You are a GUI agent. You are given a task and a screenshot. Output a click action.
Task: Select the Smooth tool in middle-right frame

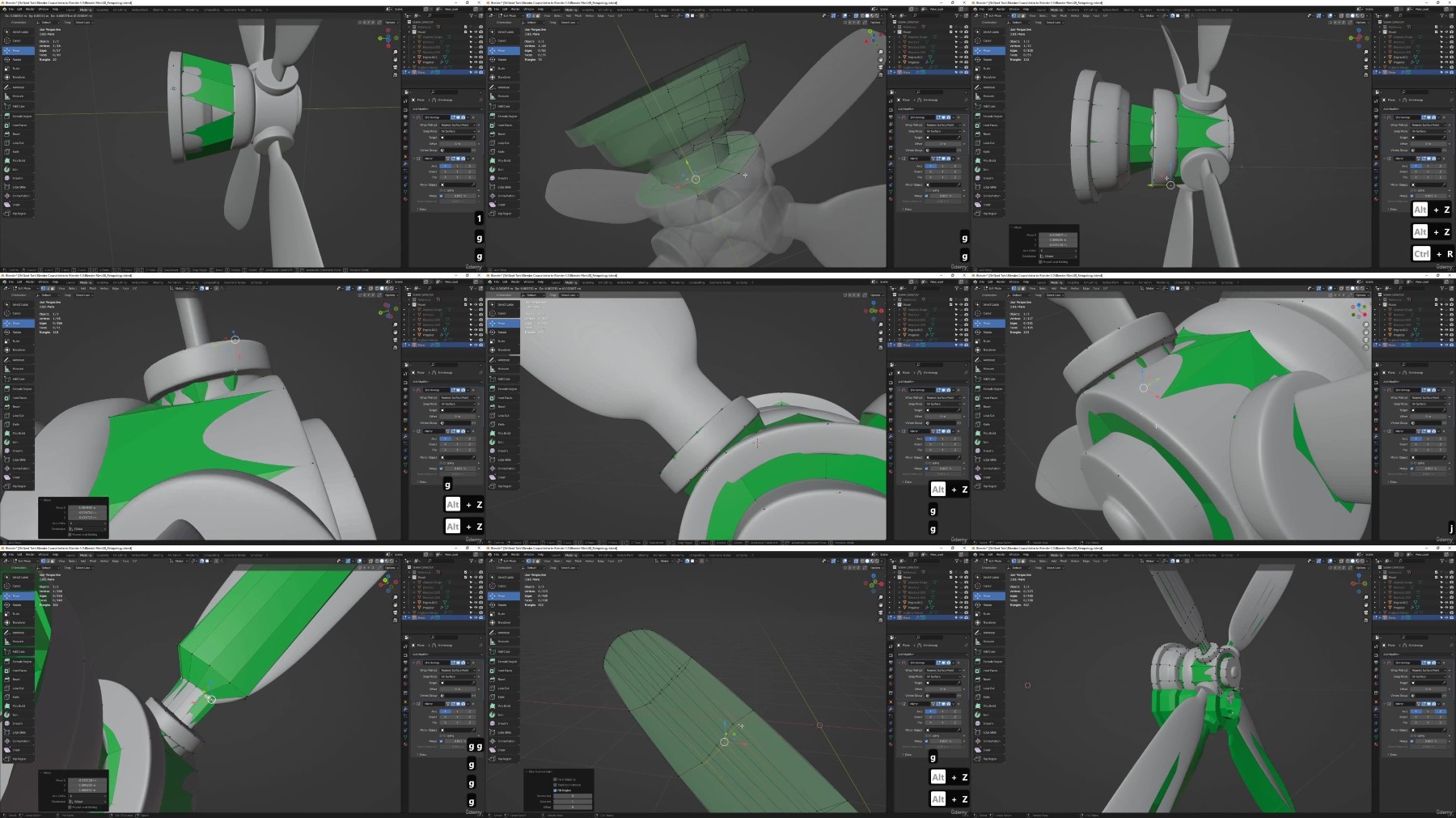pyautogui.click(x=989, y=451)
